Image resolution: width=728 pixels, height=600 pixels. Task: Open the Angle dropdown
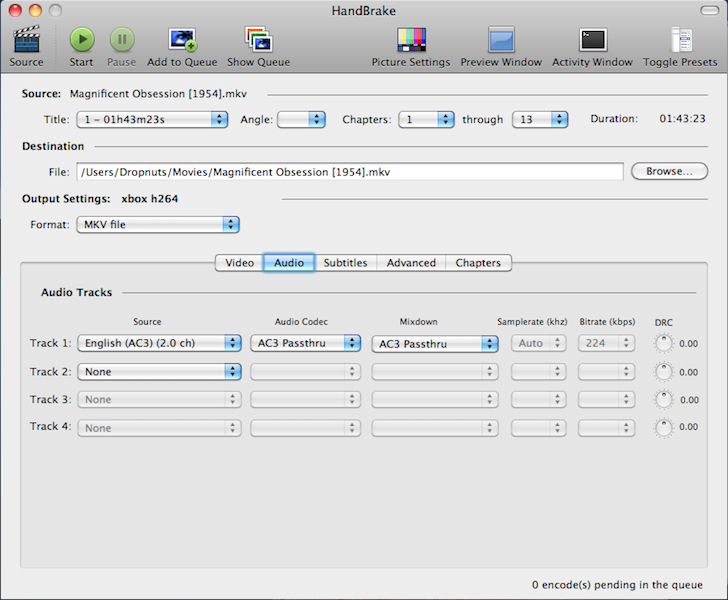[301, 119]
